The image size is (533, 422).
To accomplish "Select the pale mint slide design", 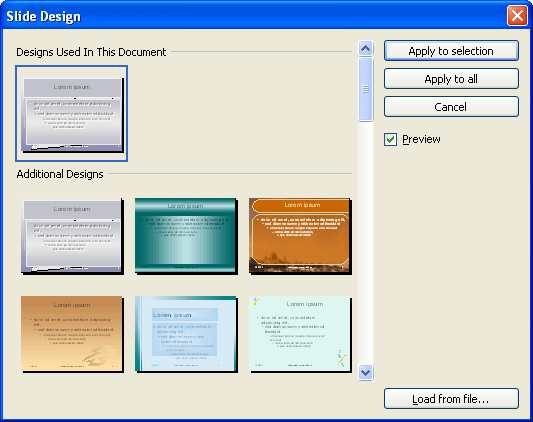I will [x=300, y=334].
